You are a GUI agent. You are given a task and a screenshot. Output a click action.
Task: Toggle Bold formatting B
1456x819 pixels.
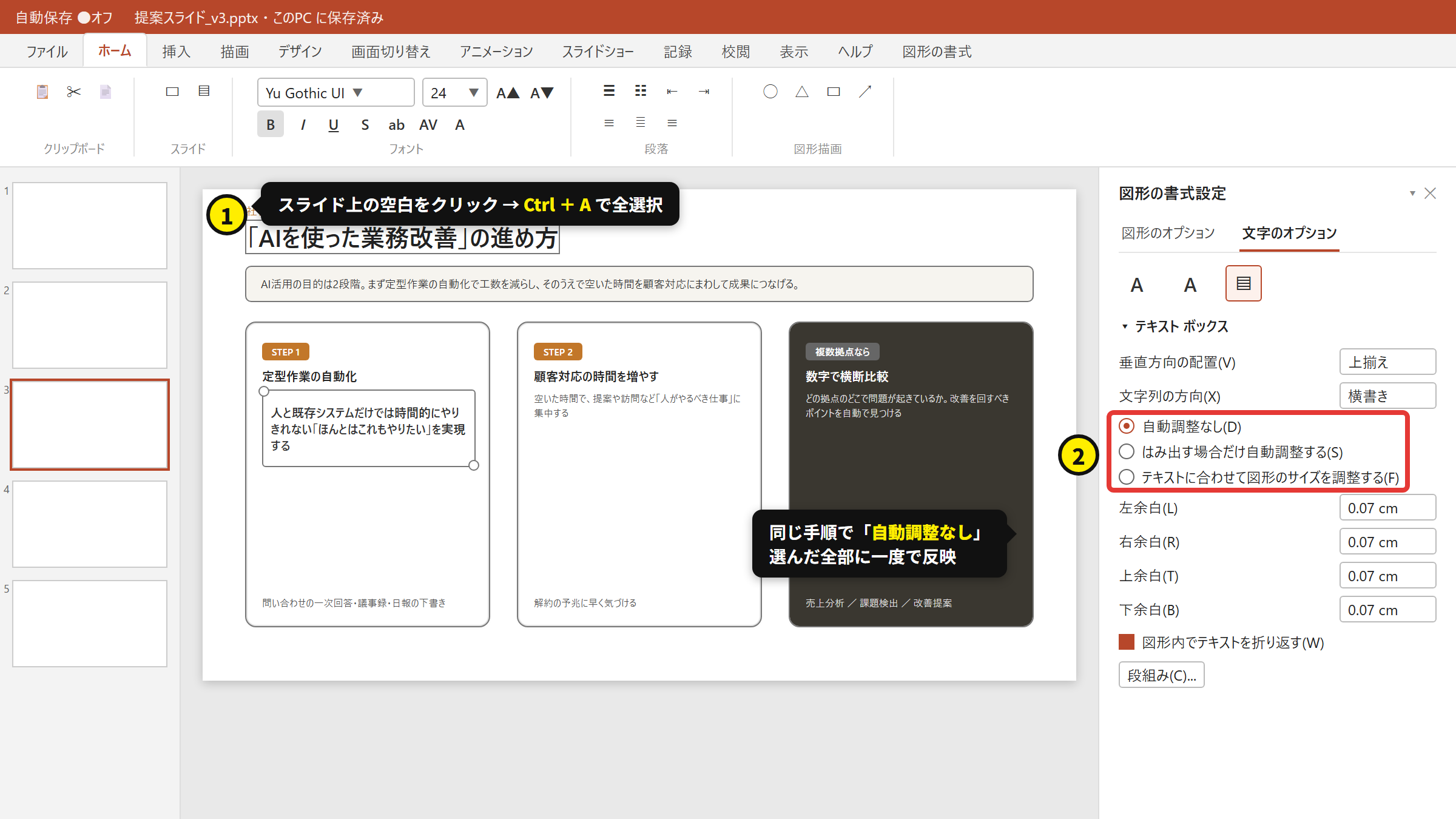coord(271,124)
